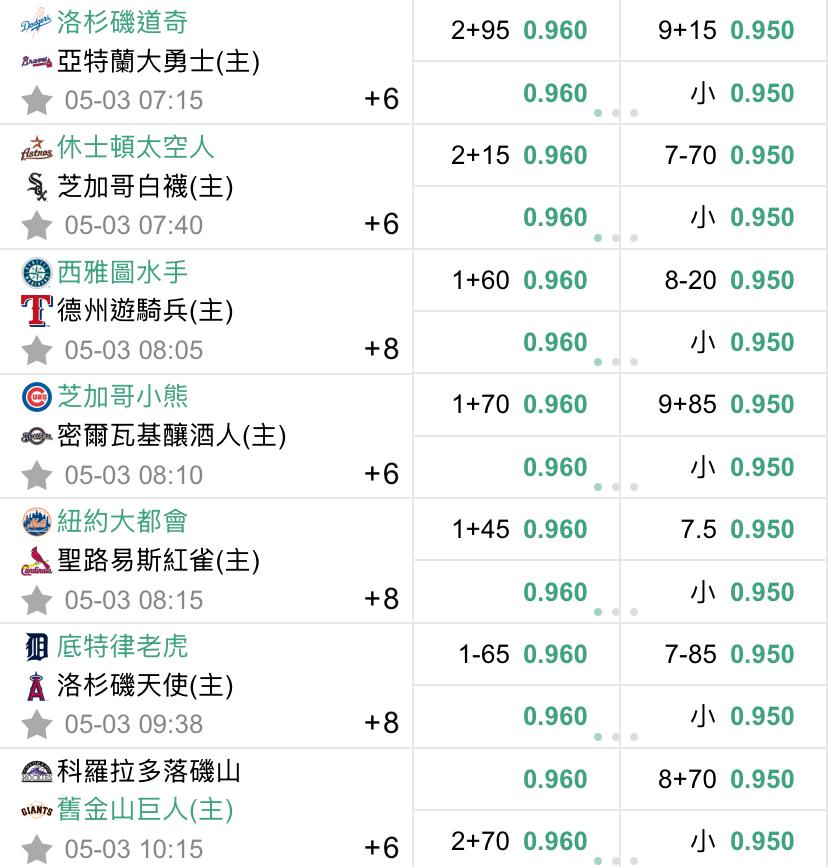
Task: Expand +6 more bets for Dodgers game
Action: coord(381,100)
